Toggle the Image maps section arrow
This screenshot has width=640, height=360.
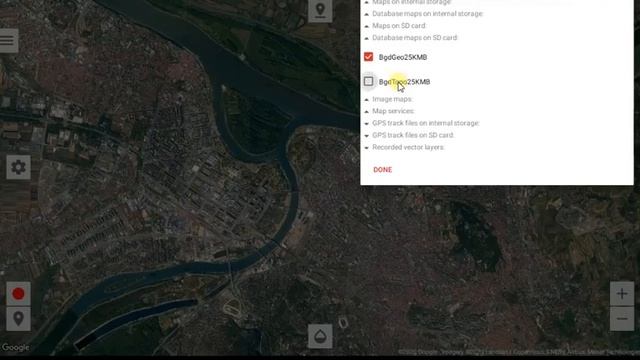pyautogui.click(x=367, y=100)
